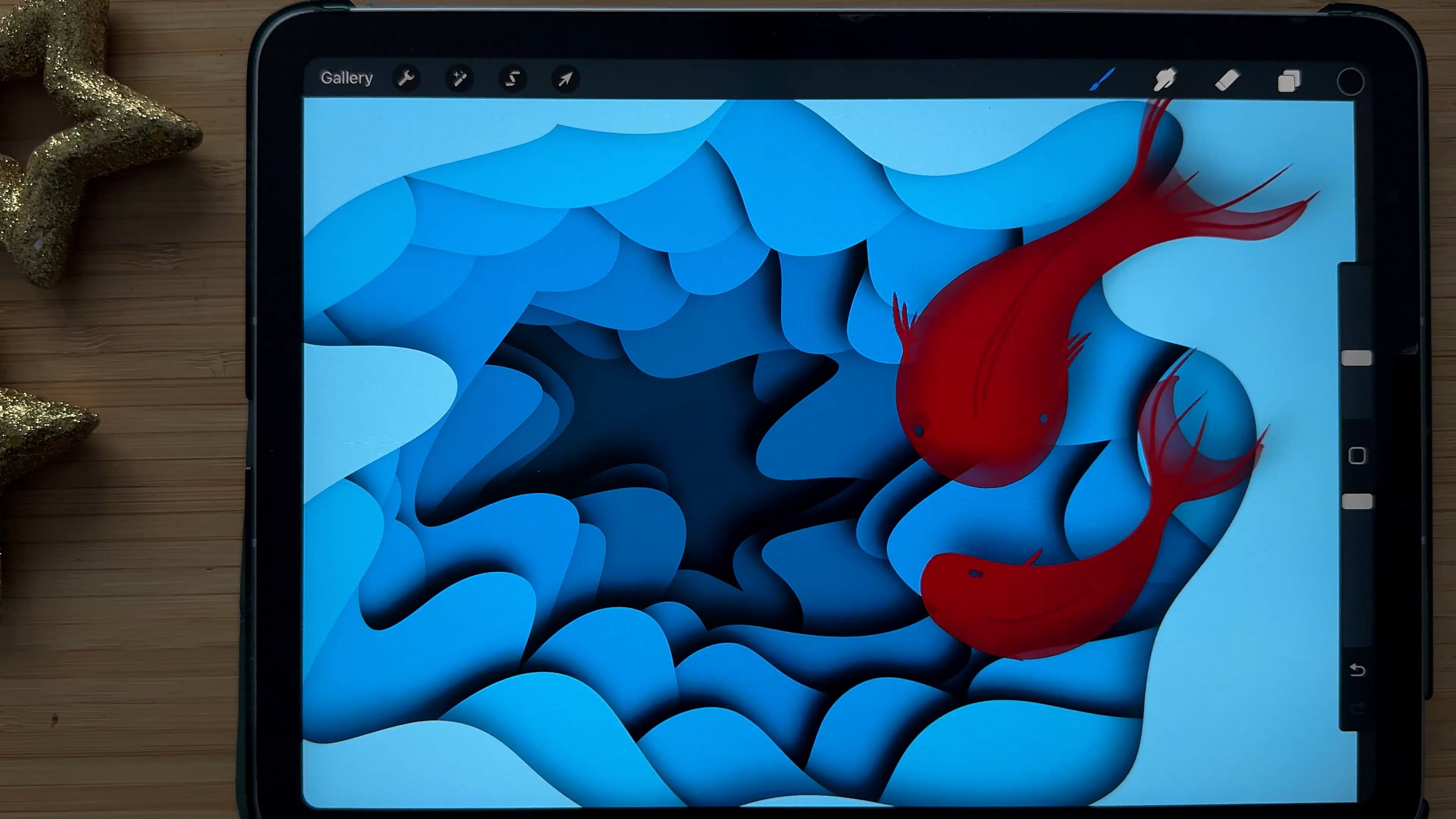
Task: Tap the undo arrow in sidebar
Action: tap(1357, 670)
